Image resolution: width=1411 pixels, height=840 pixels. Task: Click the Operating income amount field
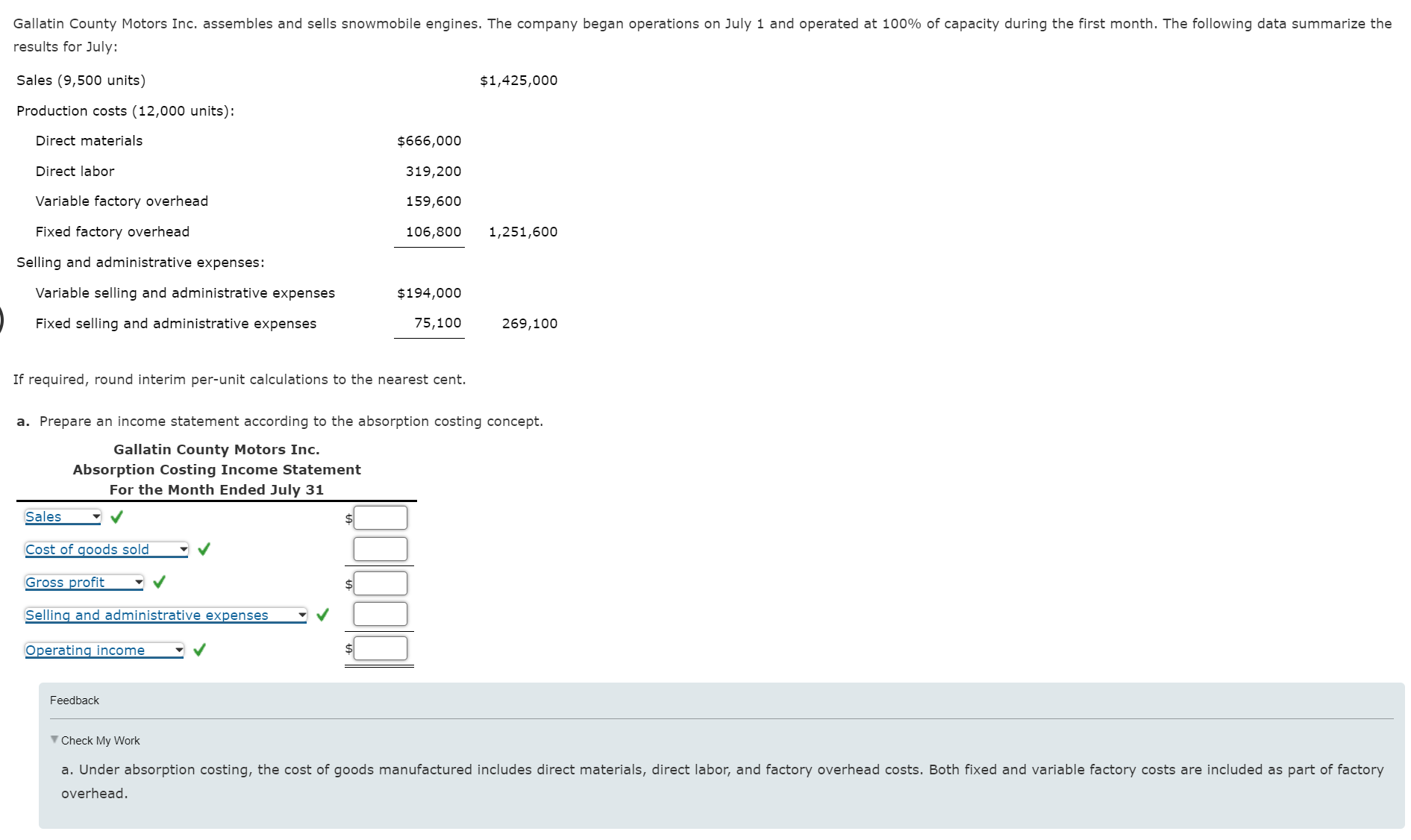[x=381, y=648]
